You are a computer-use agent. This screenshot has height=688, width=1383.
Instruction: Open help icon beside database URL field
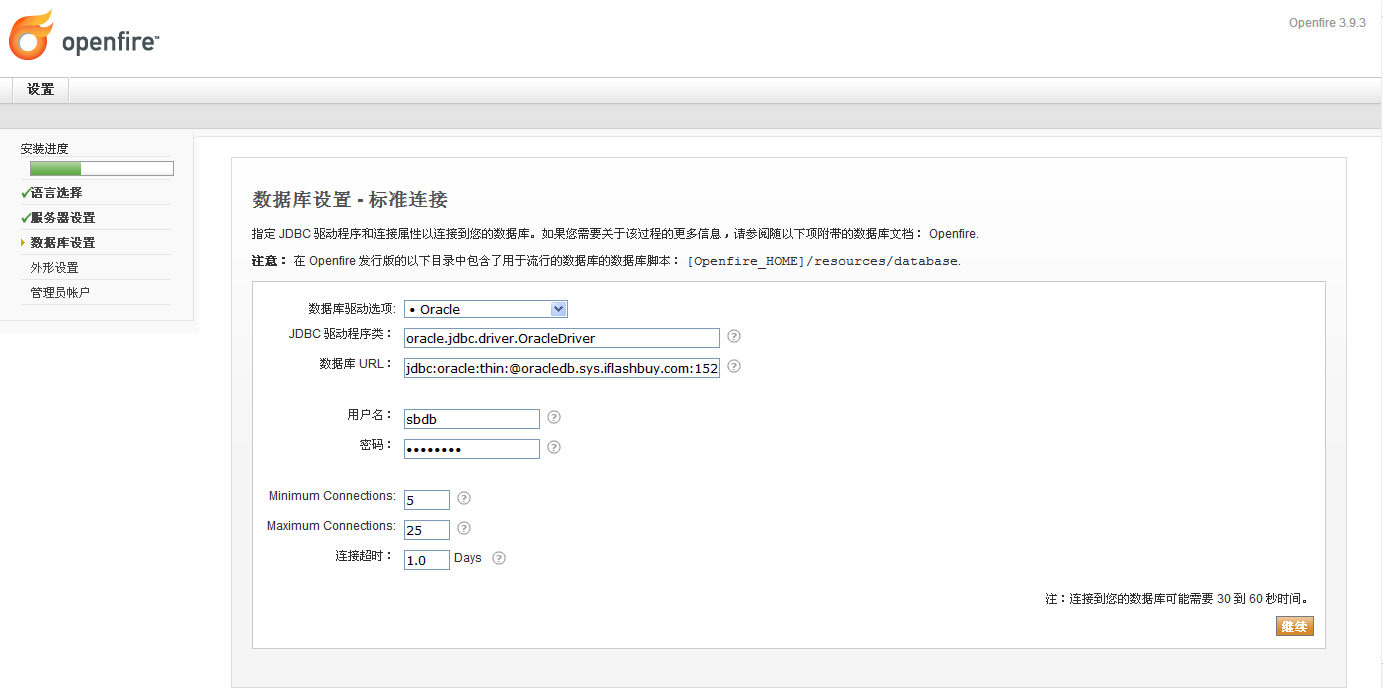[x=734, y=366]
